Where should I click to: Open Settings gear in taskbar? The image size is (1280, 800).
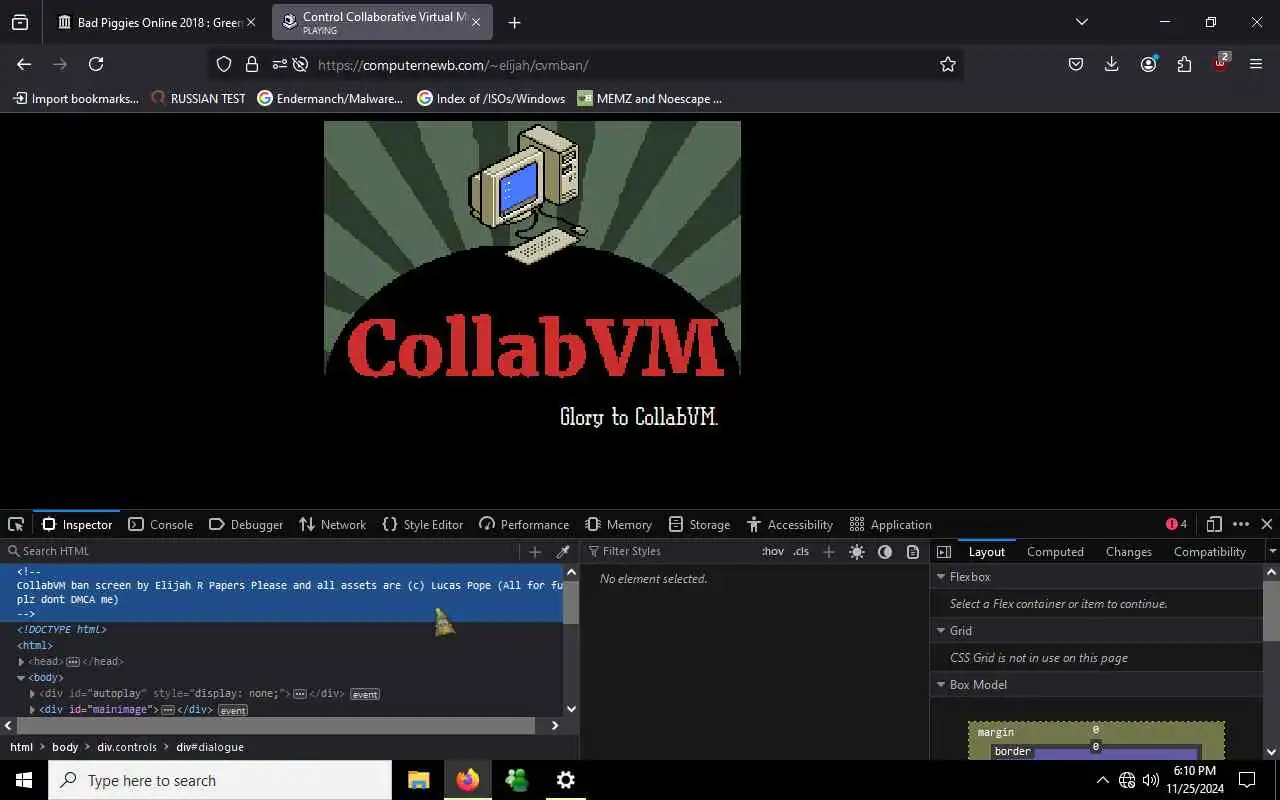coord(566,780)
